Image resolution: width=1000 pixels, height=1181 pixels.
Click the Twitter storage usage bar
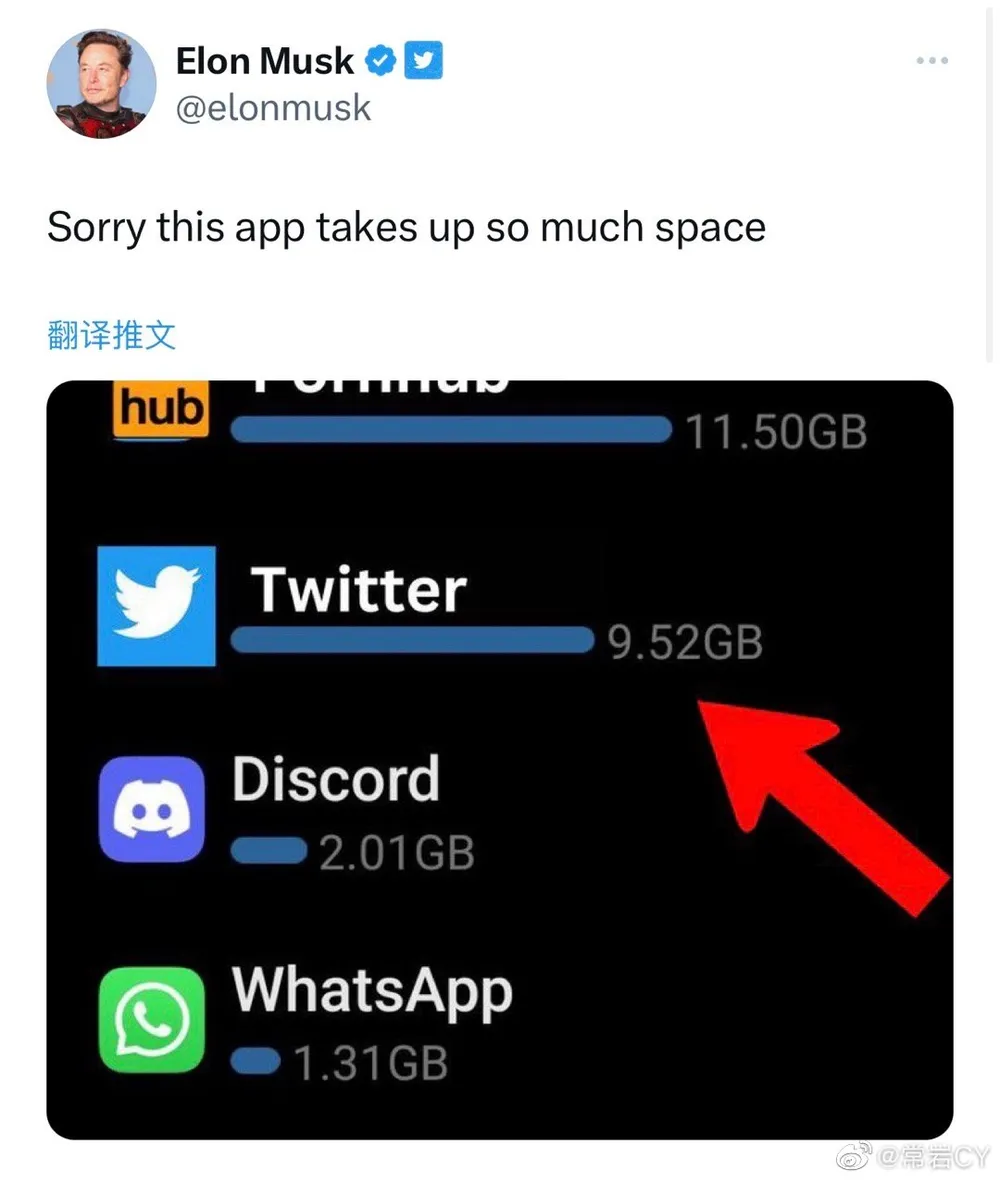coord(413,640)
